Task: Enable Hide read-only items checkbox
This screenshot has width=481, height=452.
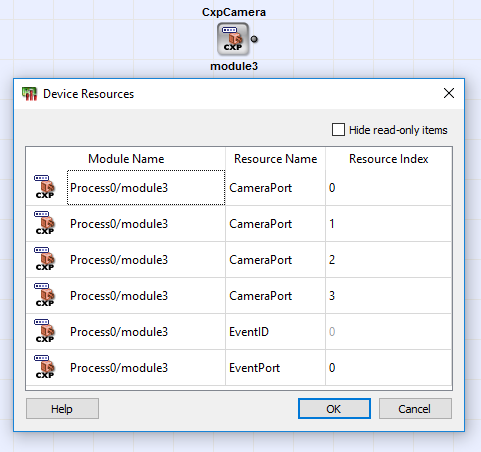Action: pos(338,130)
